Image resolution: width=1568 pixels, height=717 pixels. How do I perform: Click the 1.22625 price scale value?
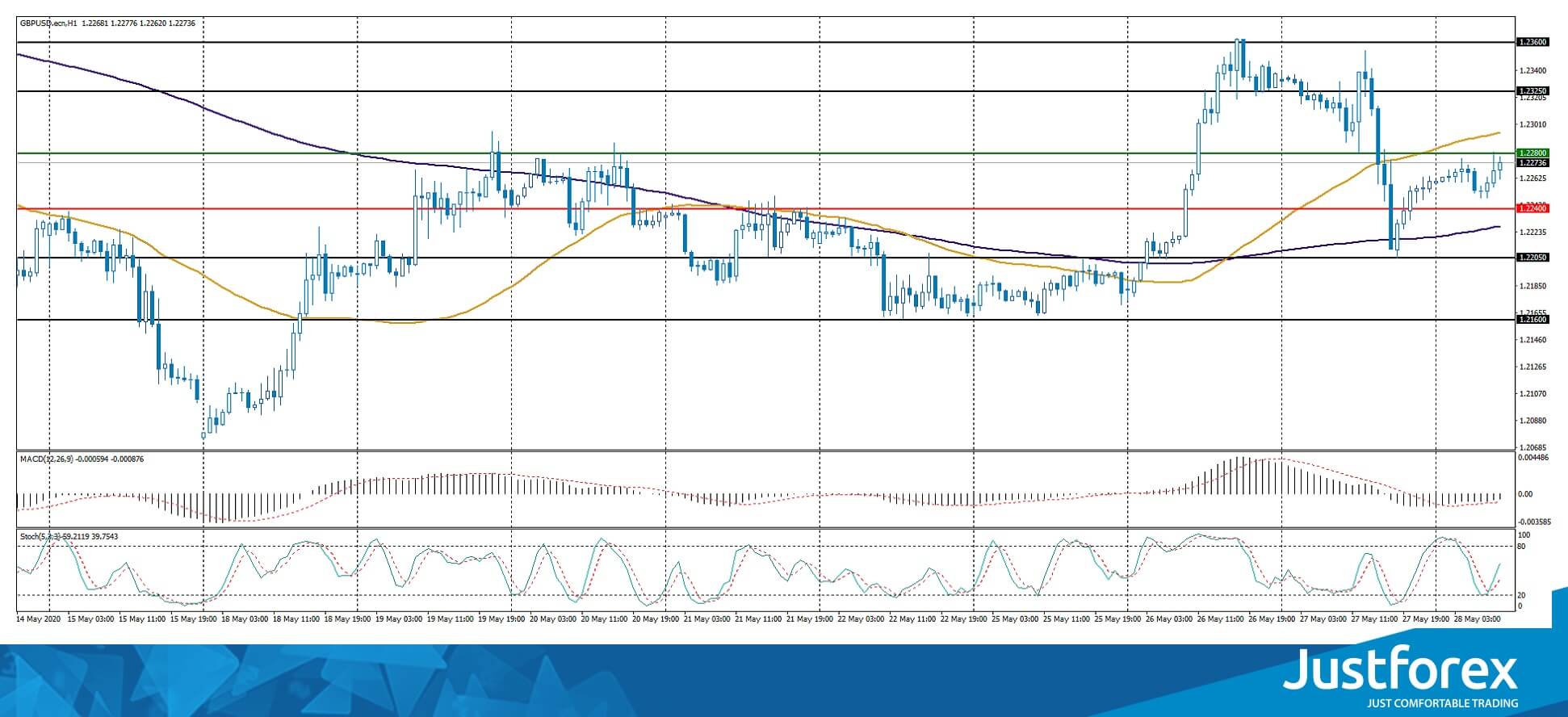pos(1532,178)
